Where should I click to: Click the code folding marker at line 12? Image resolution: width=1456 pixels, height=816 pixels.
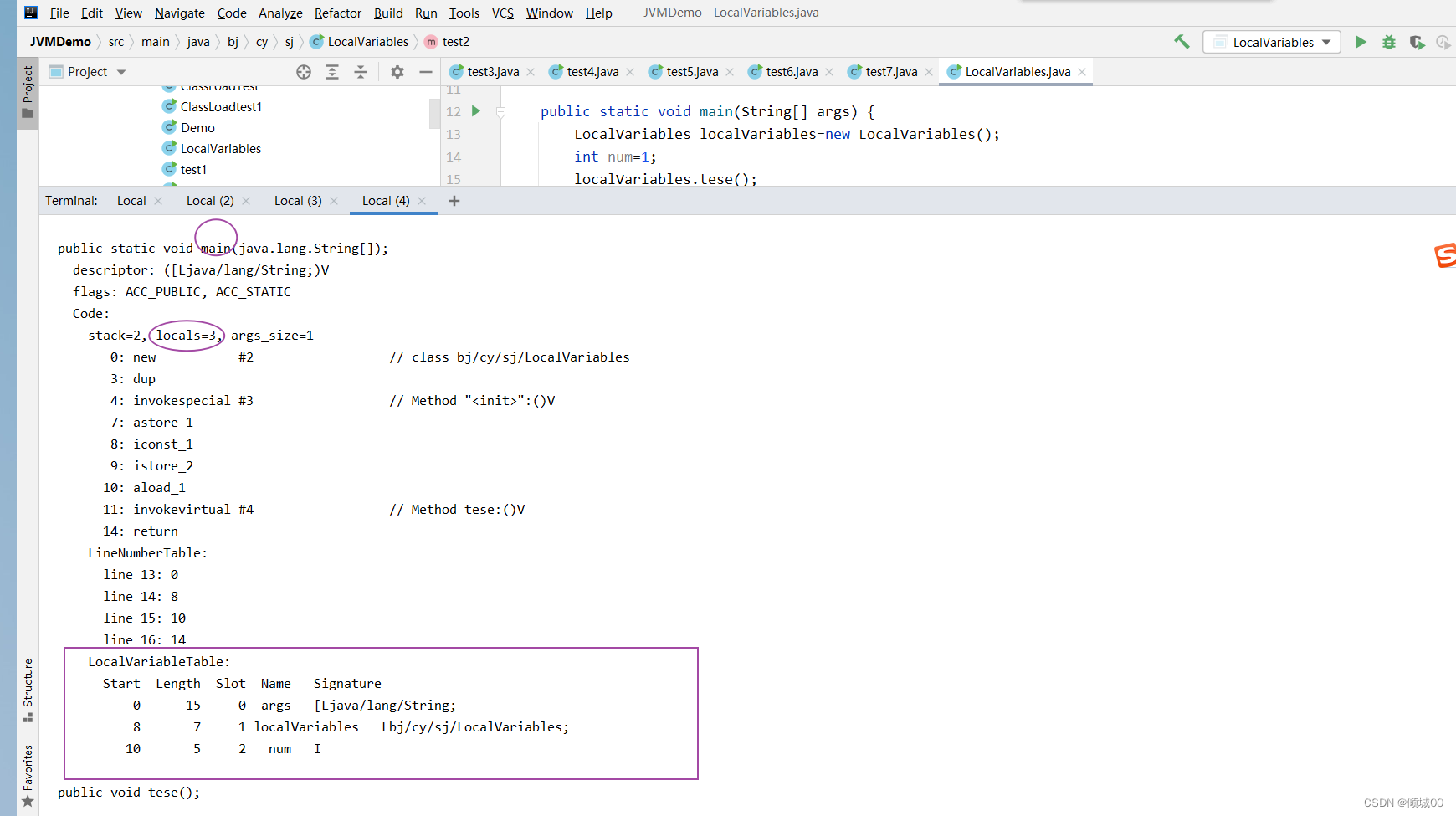500,111
